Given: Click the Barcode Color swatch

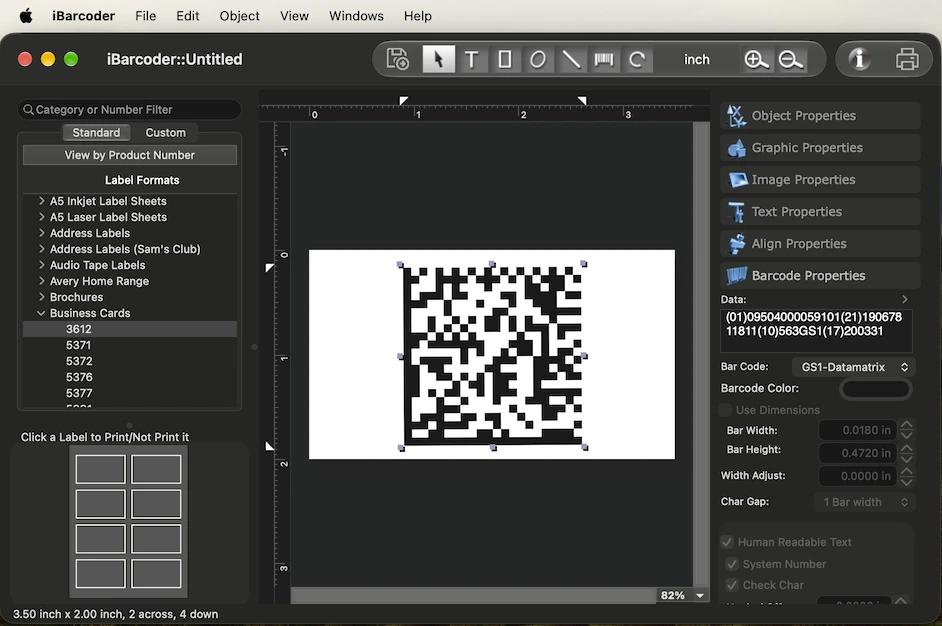Looking at the screenshot, I should click(x=876, y=389).
